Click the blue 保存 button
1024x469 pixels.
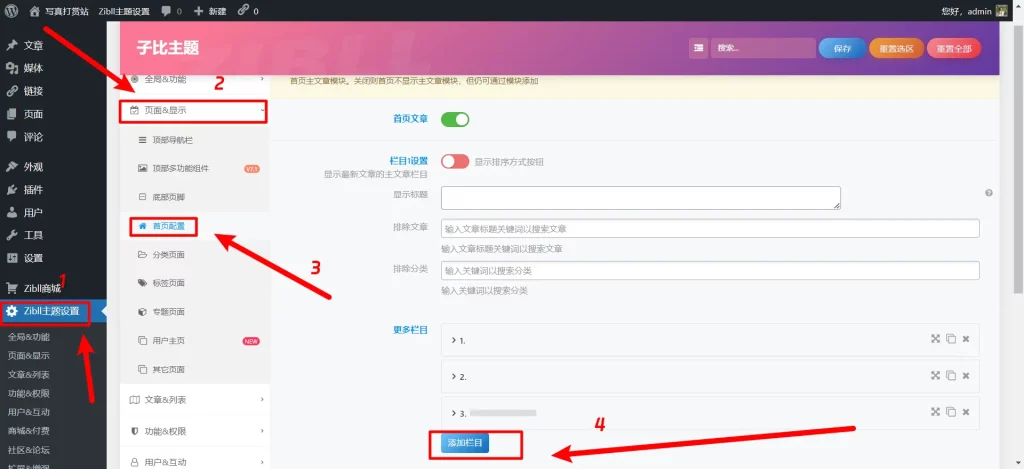point(842,48)
